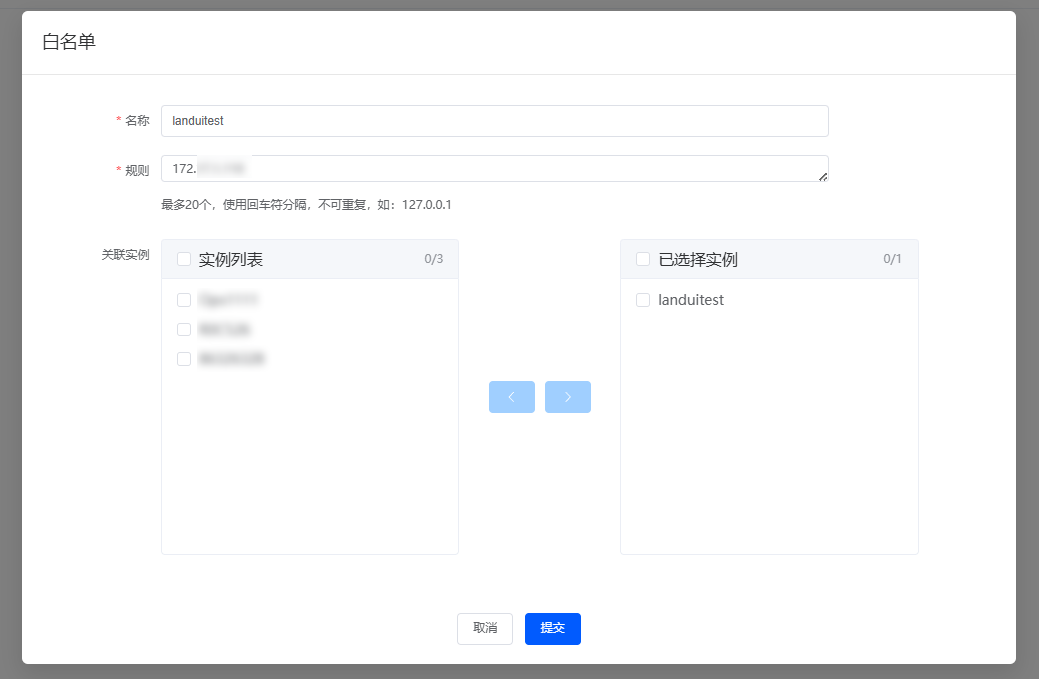Click the 已选择实例 header text
Screen dimensions: 1039x679
click(x=698, y=260)
